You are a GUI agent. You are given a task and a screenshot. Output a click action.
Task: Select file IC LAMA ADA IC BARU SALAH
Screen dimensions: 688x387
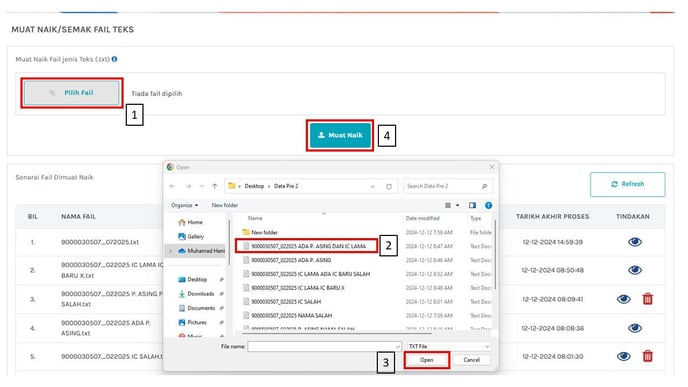(306, 274)
